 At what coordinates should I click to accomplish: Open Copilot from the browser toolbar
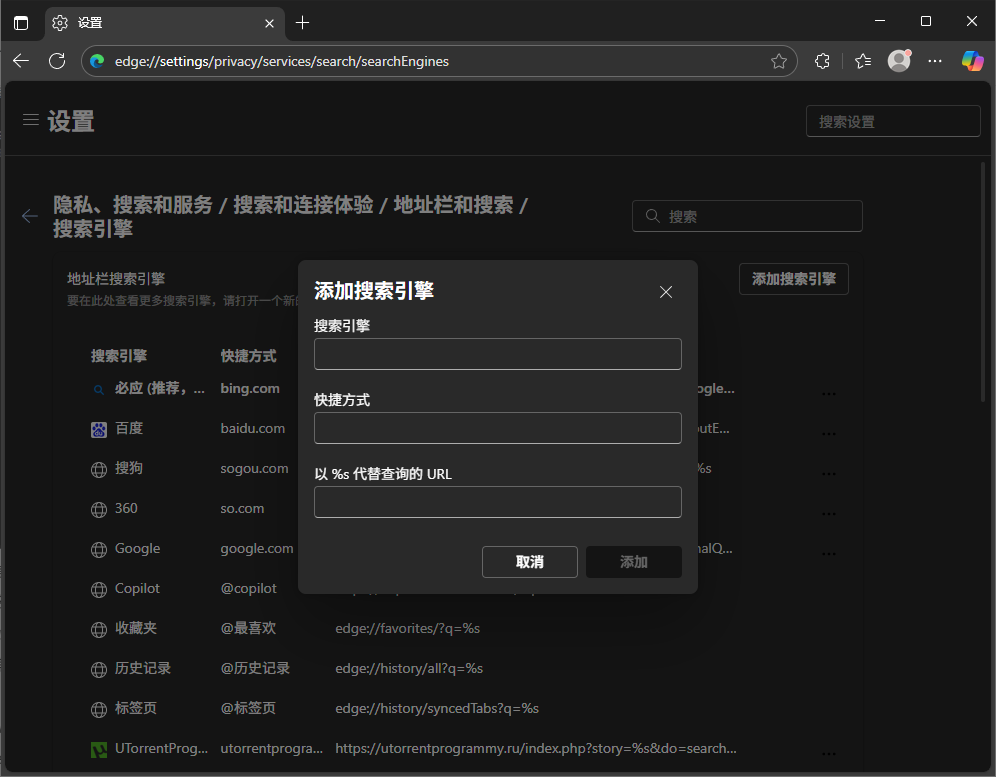point(972,61)
